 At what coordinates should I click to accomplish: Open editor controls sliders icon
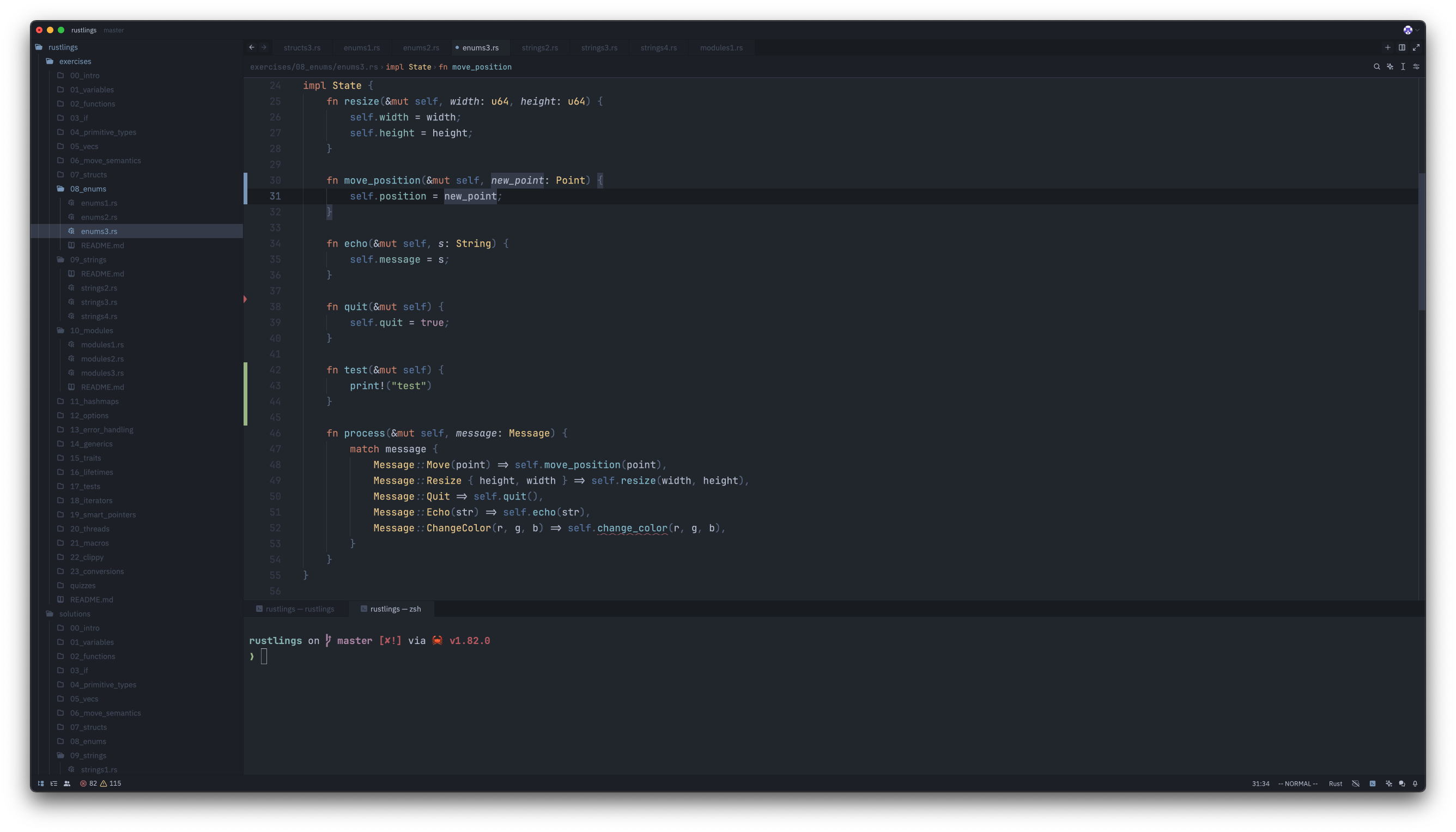coord(1416,67)
